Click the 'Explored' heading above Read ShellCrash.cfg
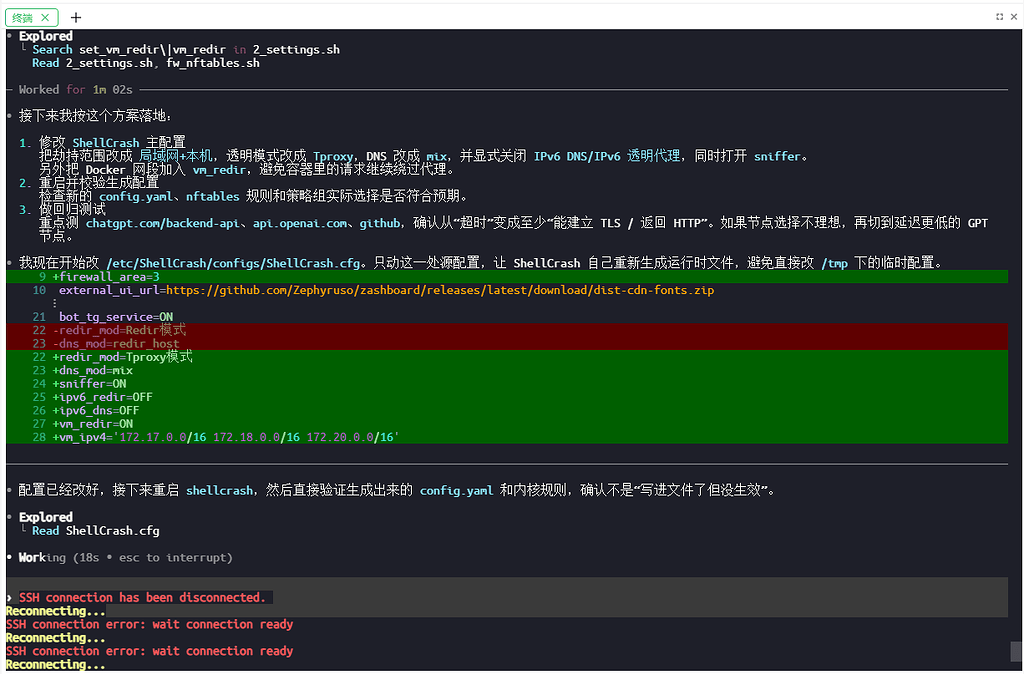This screenshot has width=1024, height=674. tap(46, 517)
